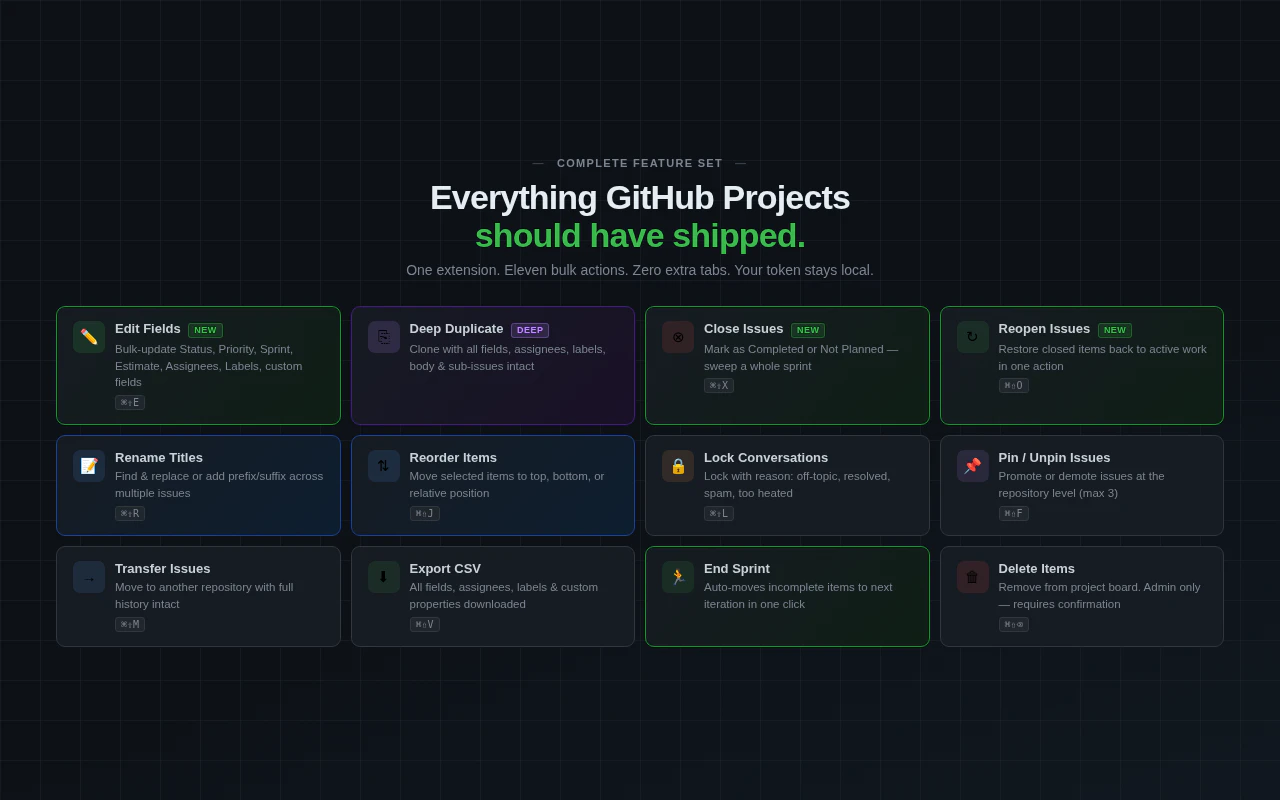Click the refresh icon on Reopen Issues card
Image resolution: width=1280 pixels, height=800 pixels.
(972, 337)
